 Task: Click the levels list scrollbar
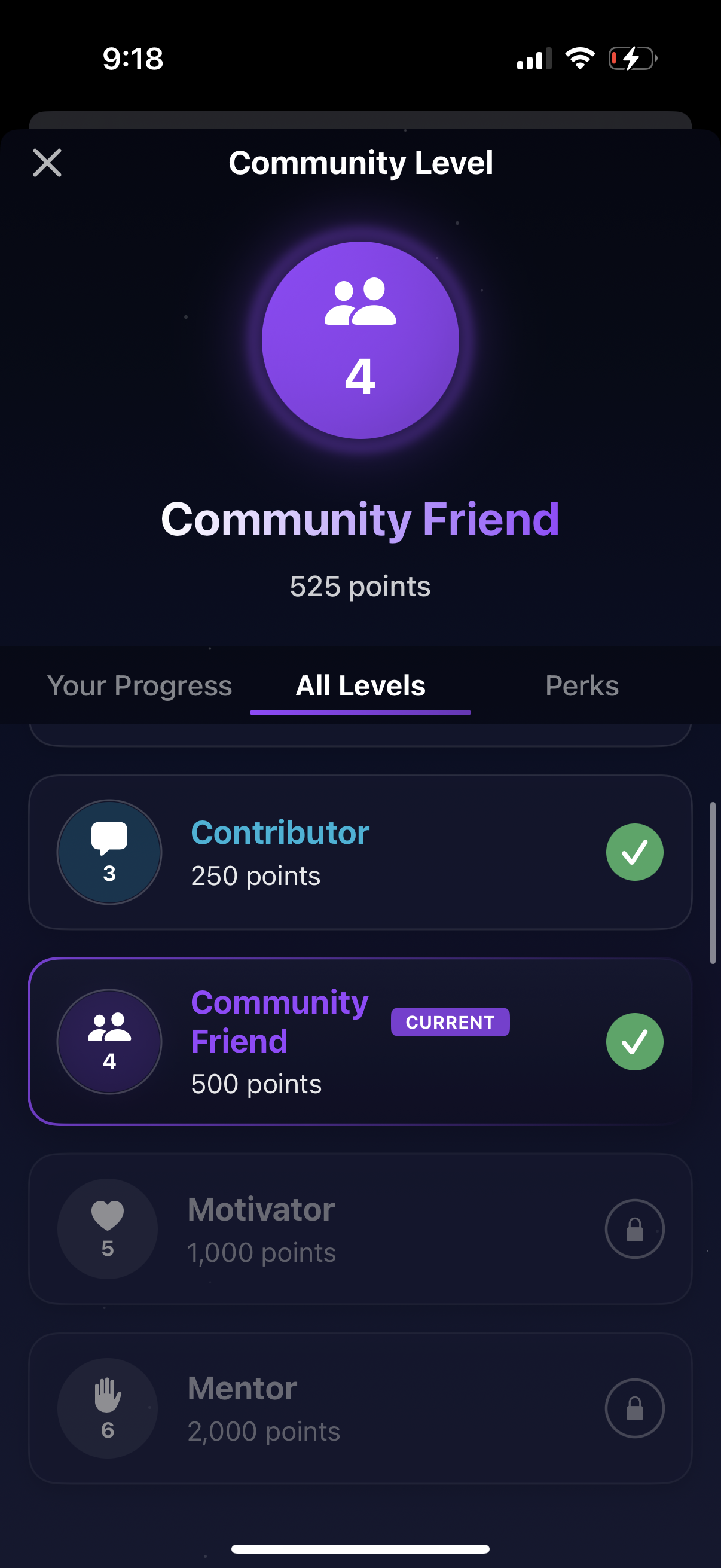[x=713, y=883]
